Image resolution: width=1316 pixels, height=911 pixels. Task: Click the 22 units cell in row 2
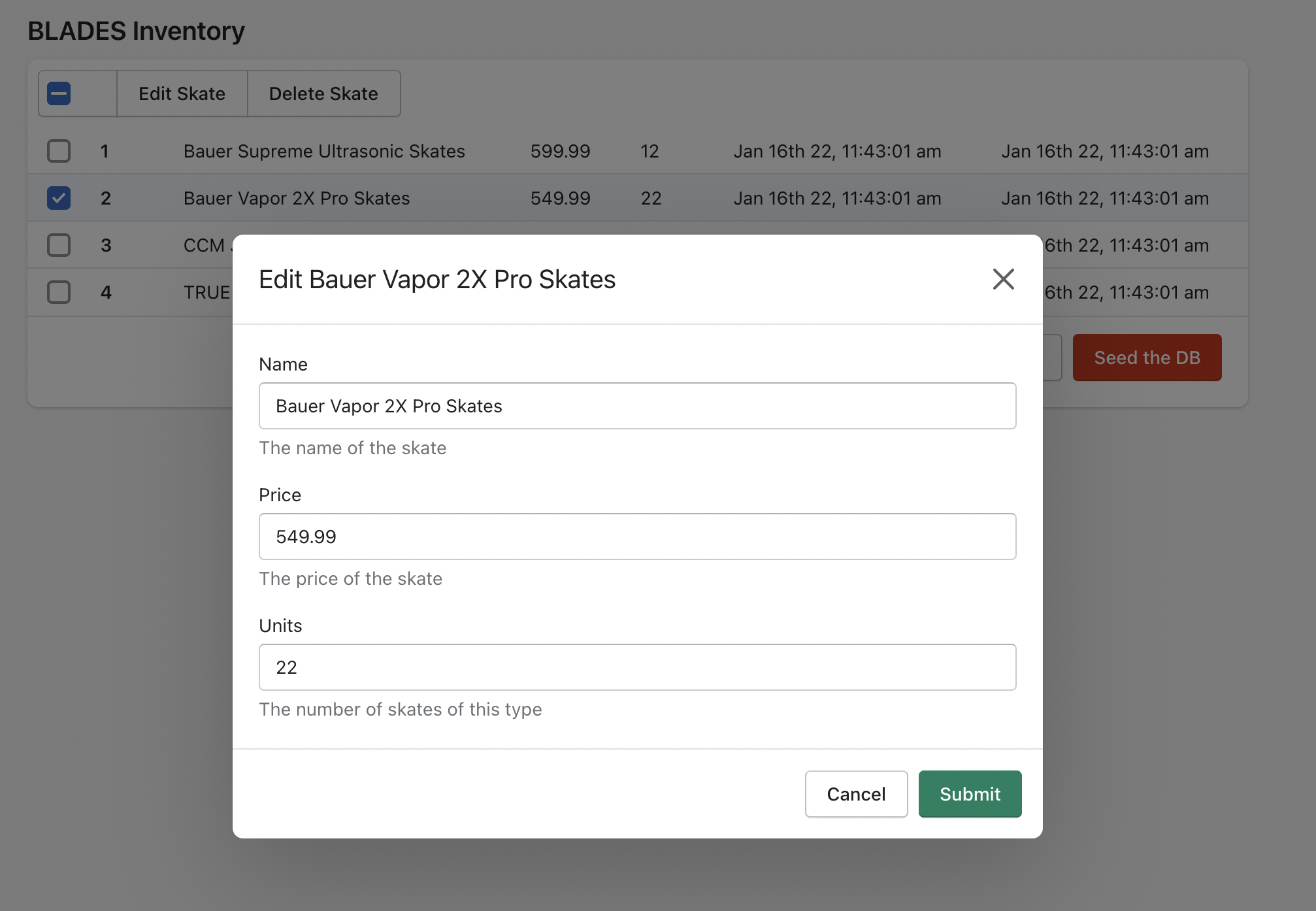coord(651,198)
